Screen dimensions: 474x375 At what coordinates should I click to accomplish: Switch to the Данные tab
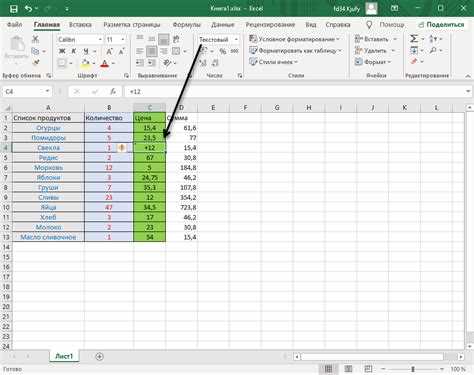click(x=223, y=25)
